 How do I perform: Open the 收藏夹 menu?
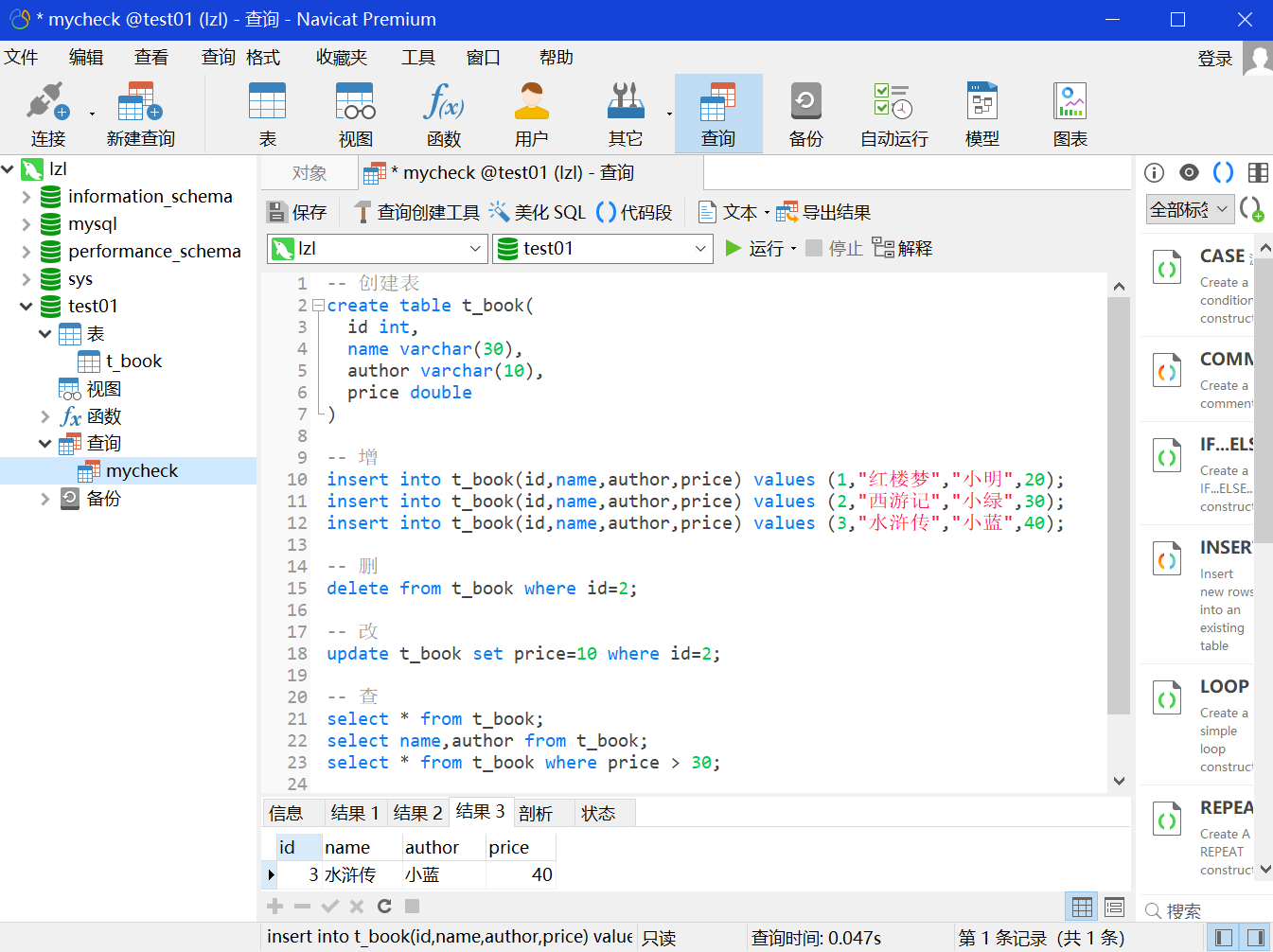click(x=341, y=58)
